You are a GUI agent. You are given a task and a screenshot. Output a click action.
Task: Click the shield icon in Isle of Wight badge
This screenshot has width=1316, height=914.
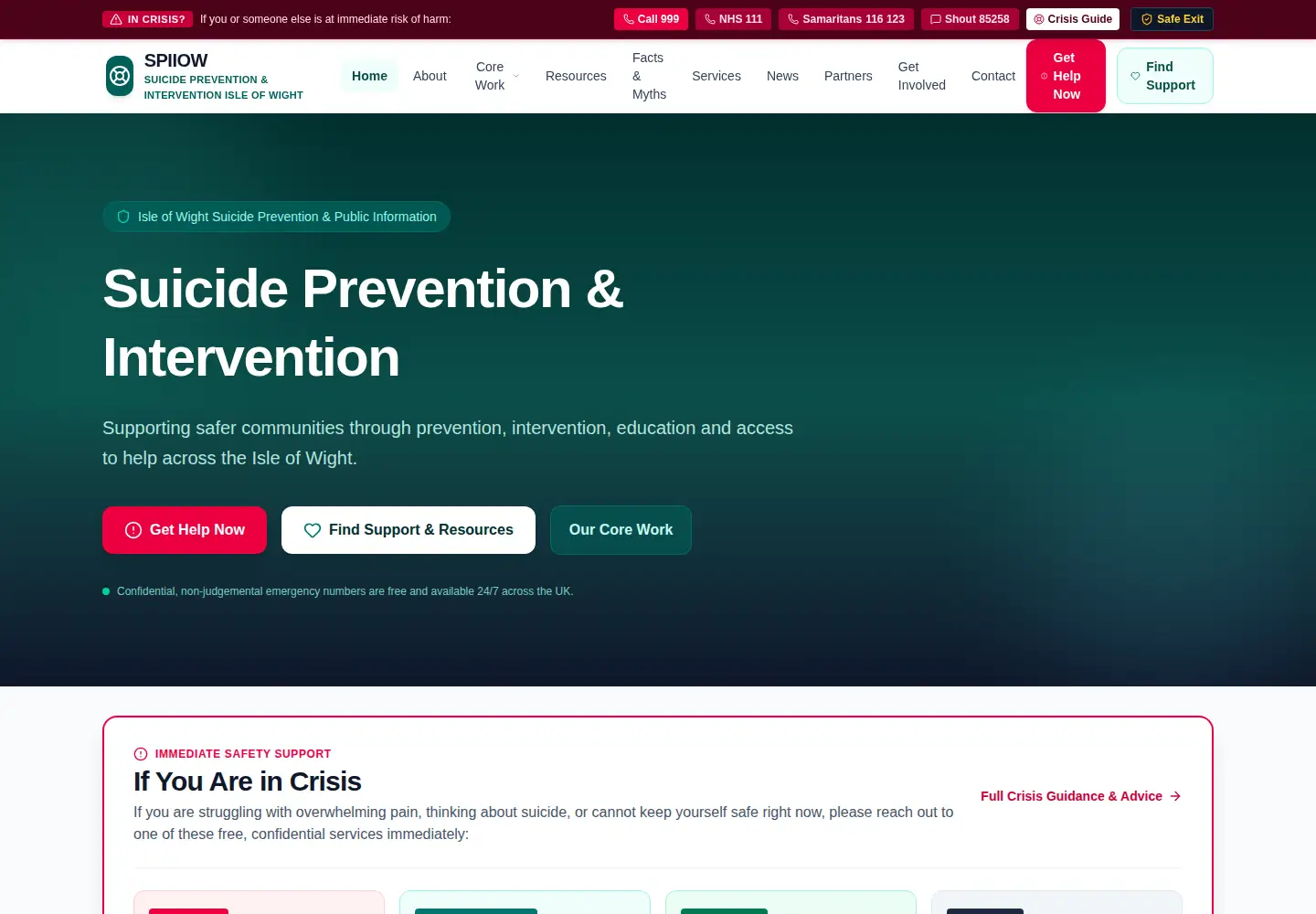pyautogui.click(x=123, y=217)
